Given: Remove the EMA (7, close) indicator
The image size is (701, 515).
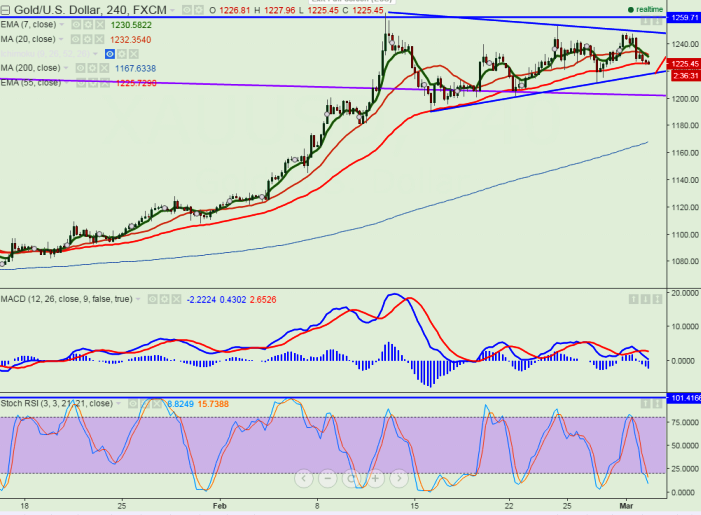Looking at the screenshot, I should coord(100,25).
